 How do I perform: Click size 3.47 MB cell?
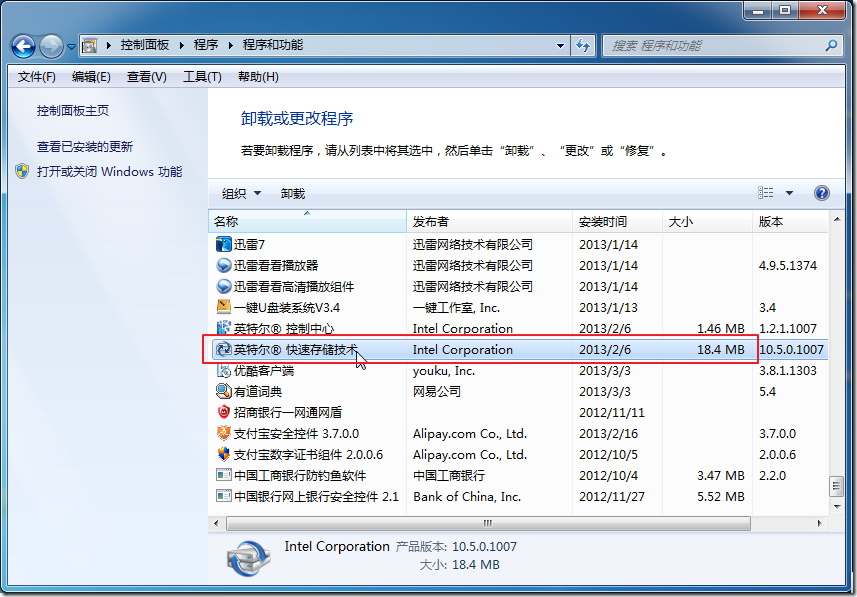[720, 476]
